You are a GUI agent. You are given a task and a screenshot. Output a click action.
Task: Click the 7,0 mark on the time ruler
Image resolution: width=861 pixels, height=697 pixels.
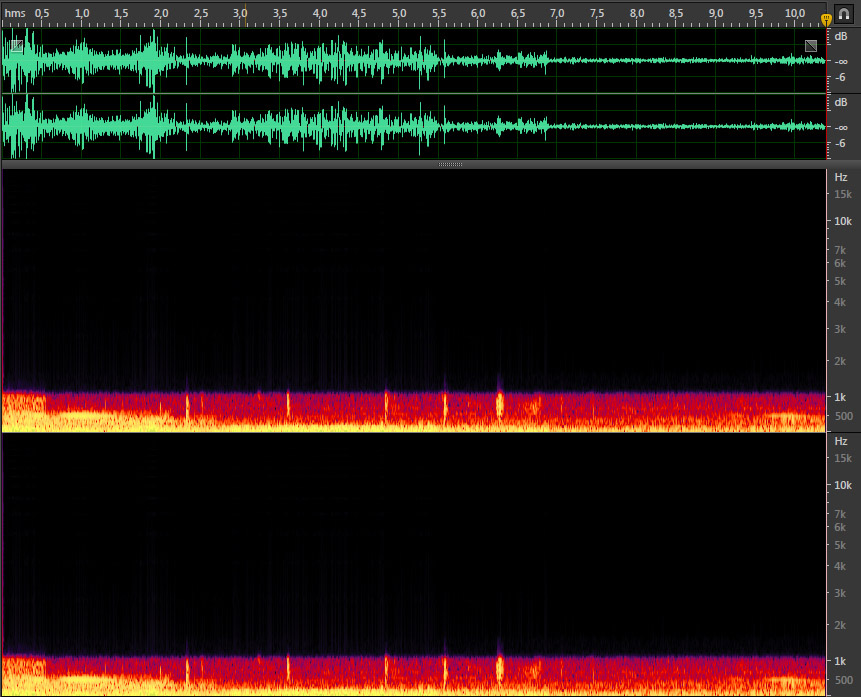click(557, 13)
